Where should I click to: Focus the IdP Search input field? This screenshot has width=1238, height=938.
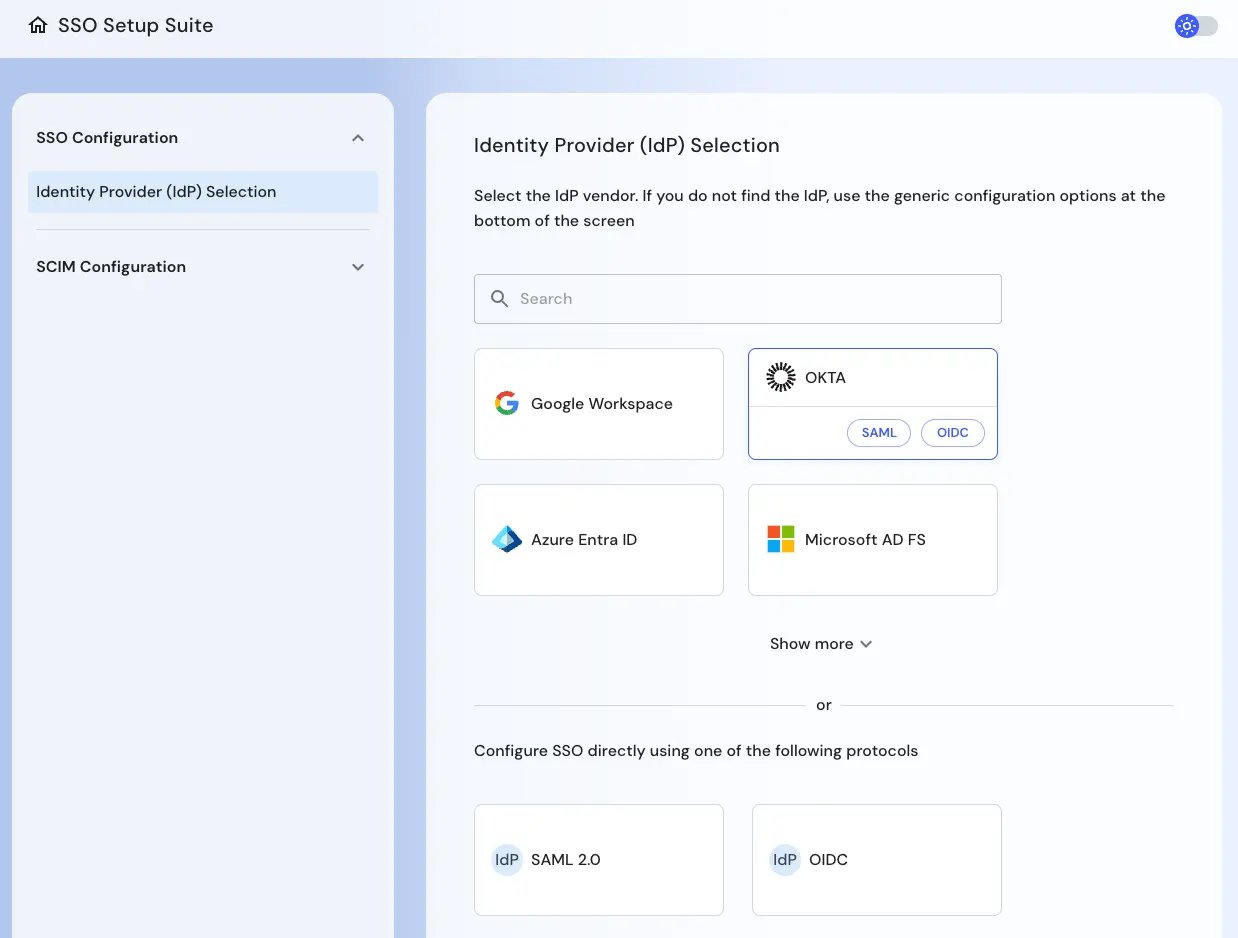(x=737, y=299)
